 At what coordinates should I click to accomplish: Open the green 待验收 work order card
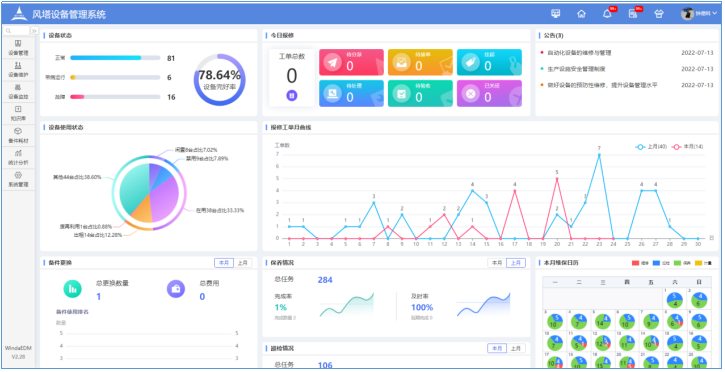click(x=420, y=93)
